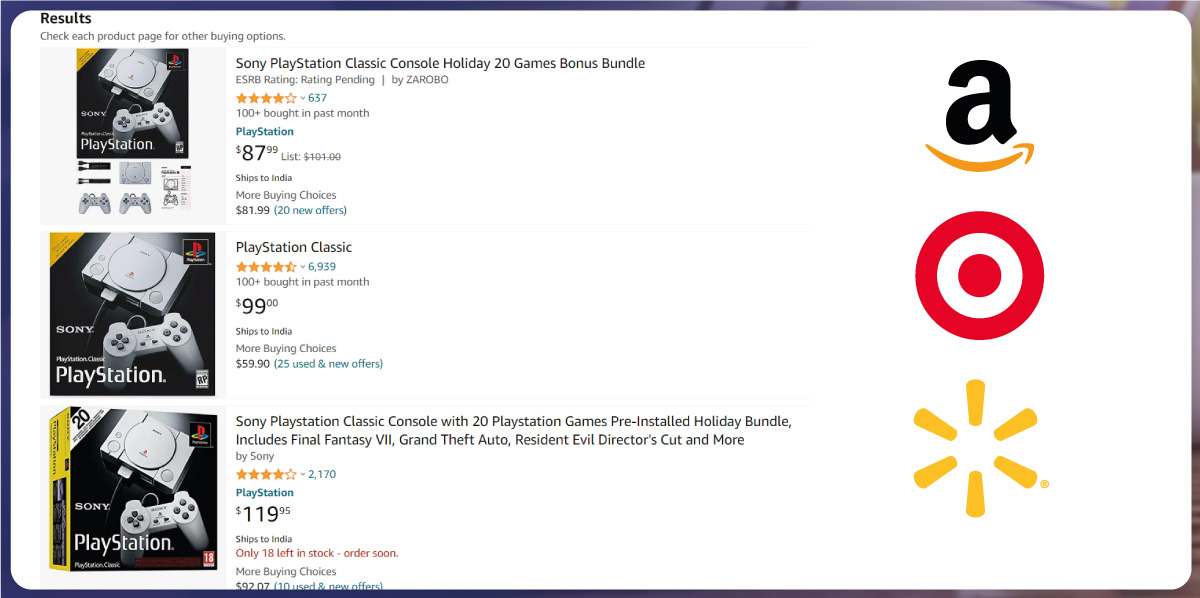Viewport: 1200px width, 598px height.
Task: View the 637 customer reviews
Action: pyautogui.click(x=317, y=98)
